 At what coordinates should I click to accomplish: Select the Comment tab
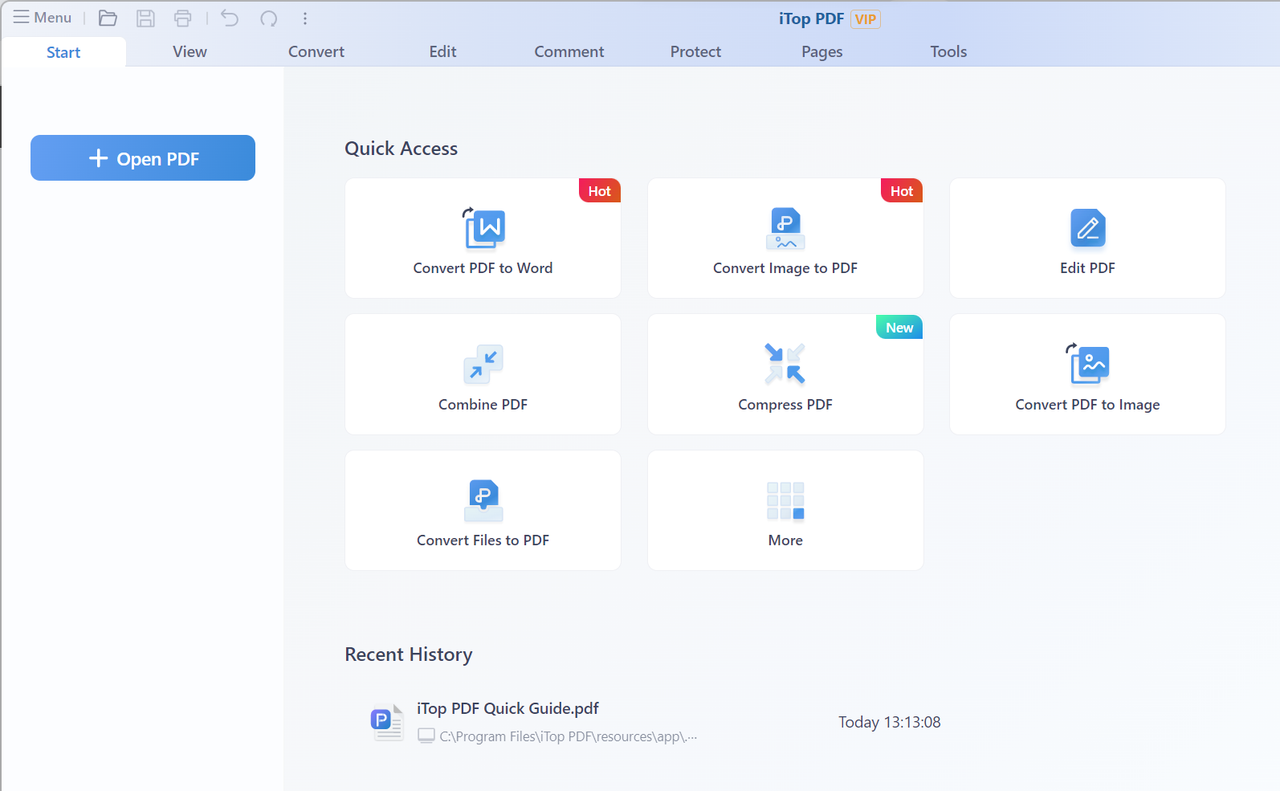pyautogui.click(x=569, y=52)
